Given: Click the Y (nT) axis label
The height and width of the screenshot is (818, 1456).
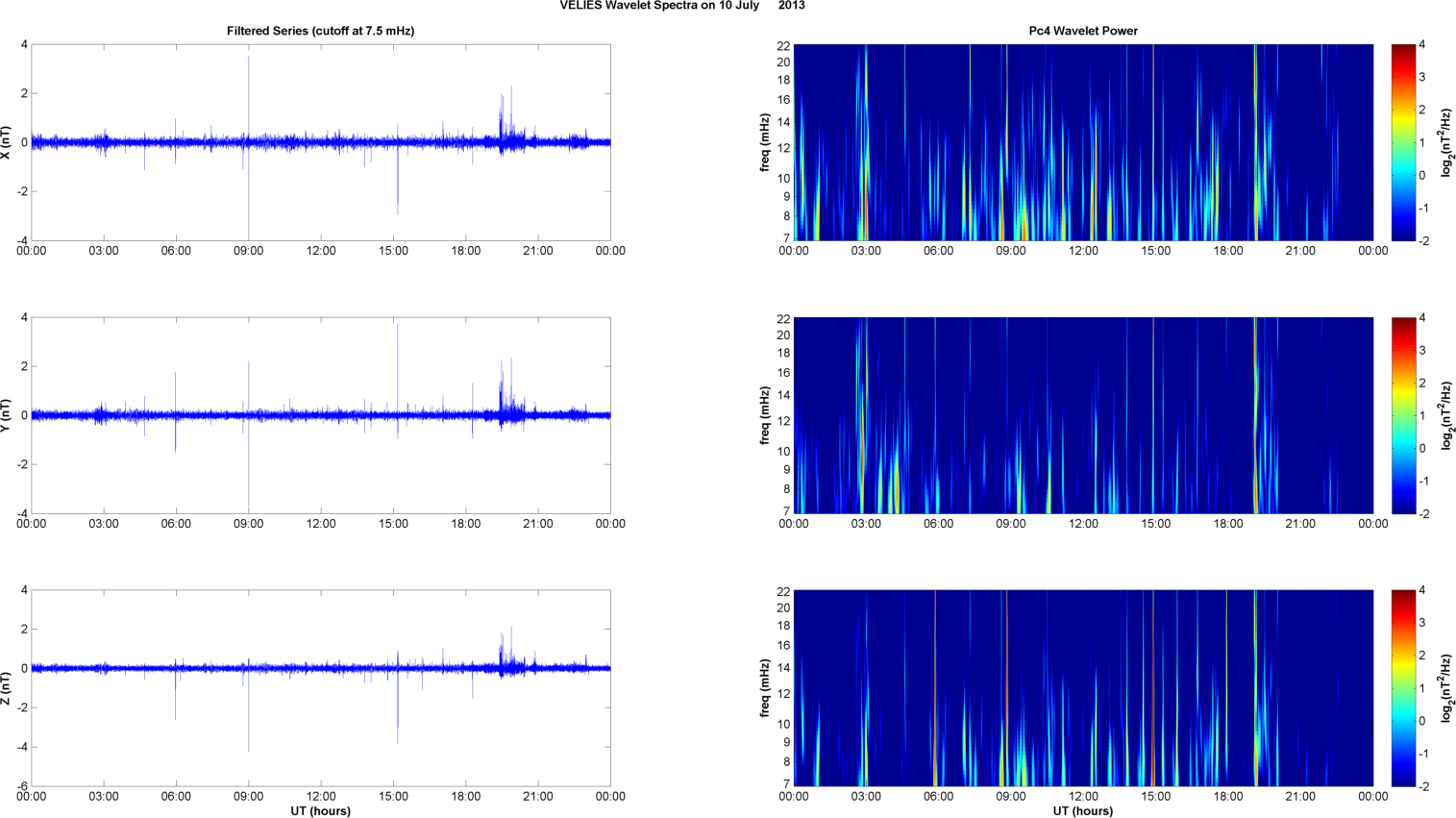Looking at the screenshot, I should [x=8, y=415].
